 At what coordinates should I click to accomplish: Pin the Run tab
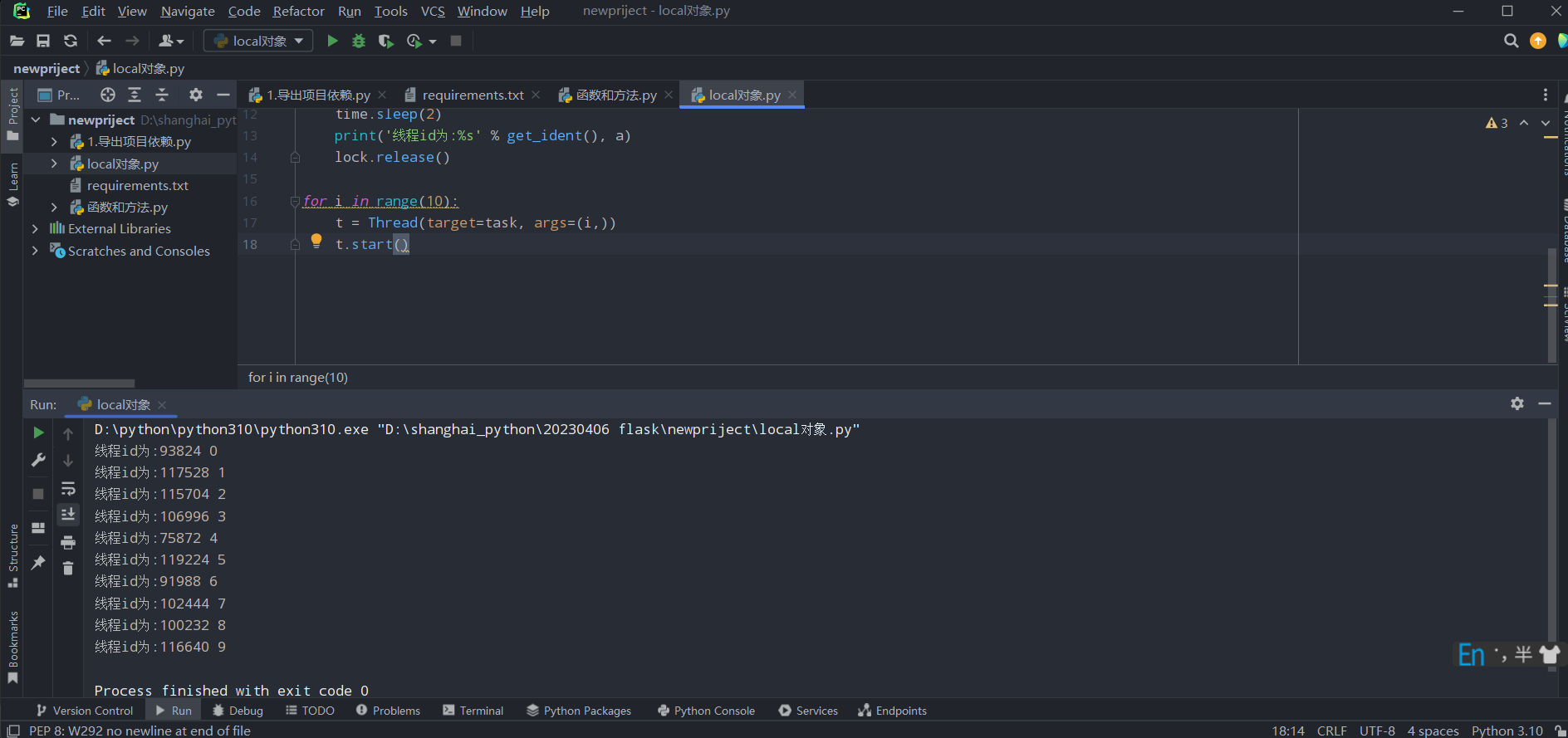point(38,562)
